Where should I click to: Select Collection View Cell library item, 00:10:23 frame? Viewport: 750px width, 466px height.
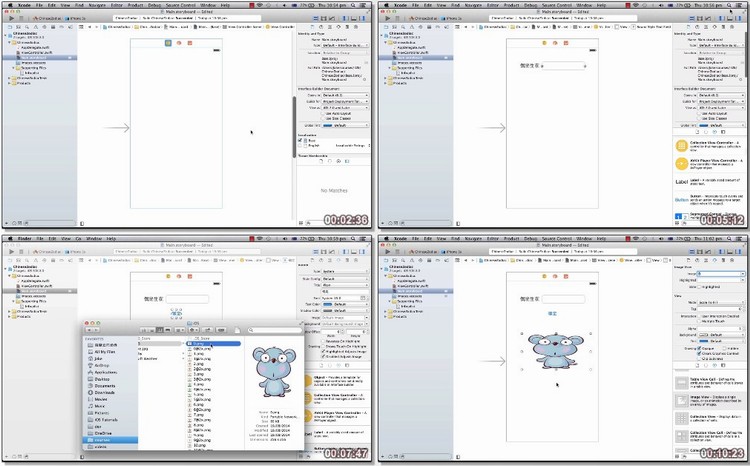pos(710,436)
